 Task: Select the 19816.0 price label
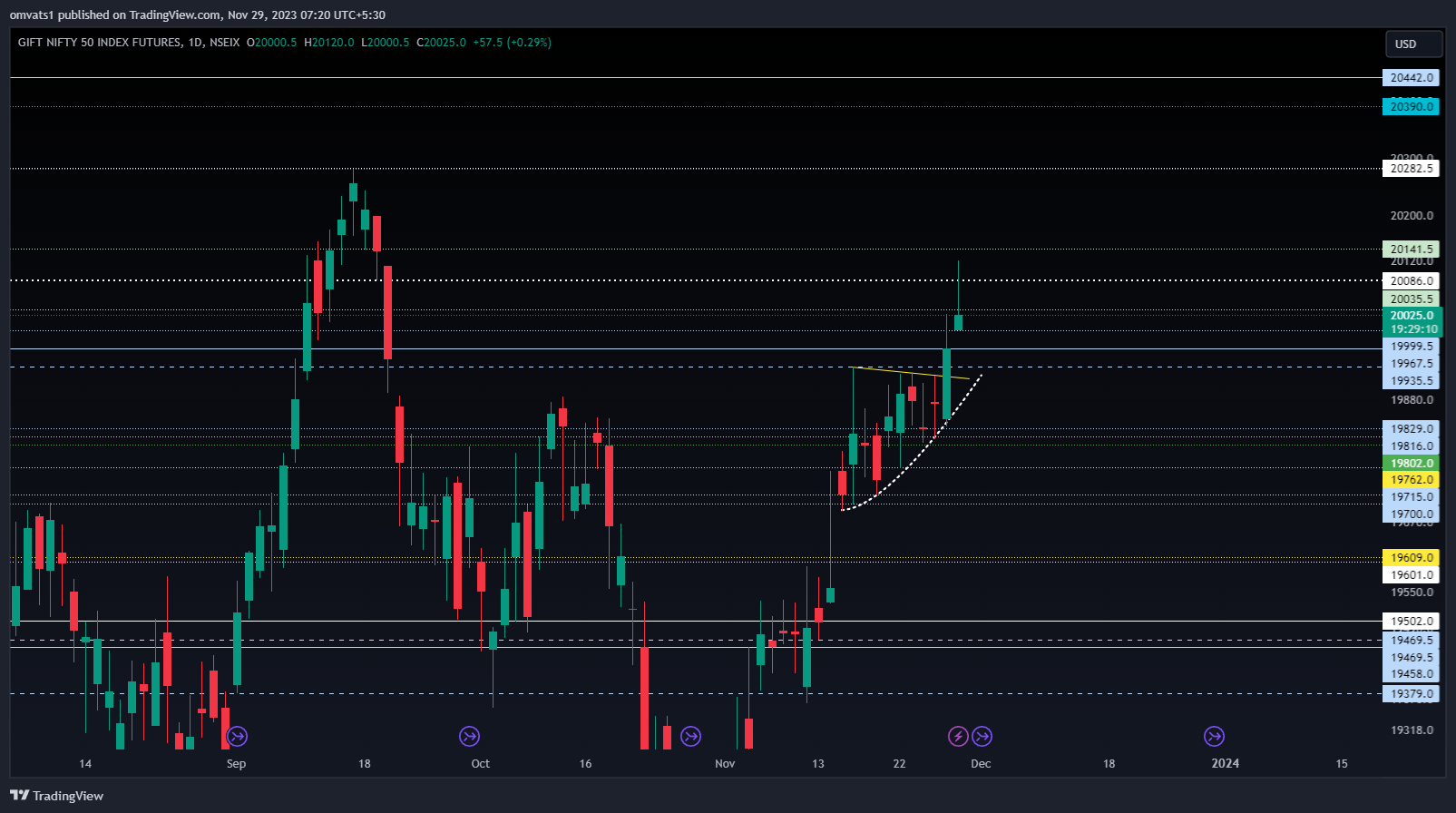click(x=1411, y=446)
